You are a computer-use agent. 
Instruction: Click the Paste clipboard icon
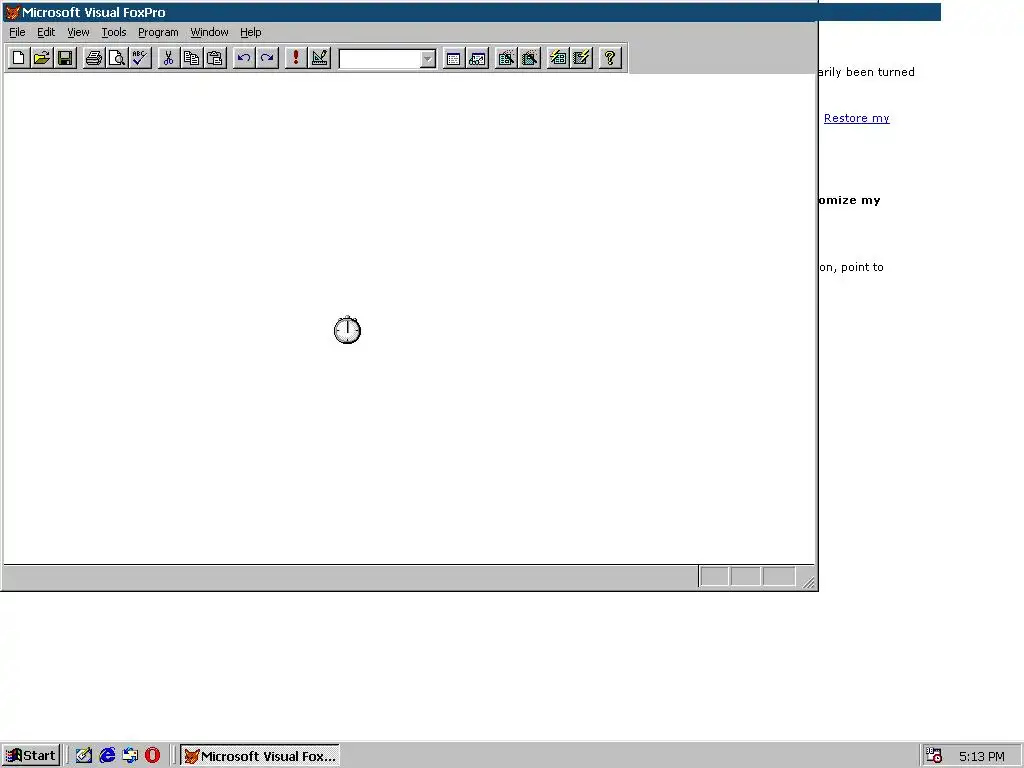coord(215,58)
